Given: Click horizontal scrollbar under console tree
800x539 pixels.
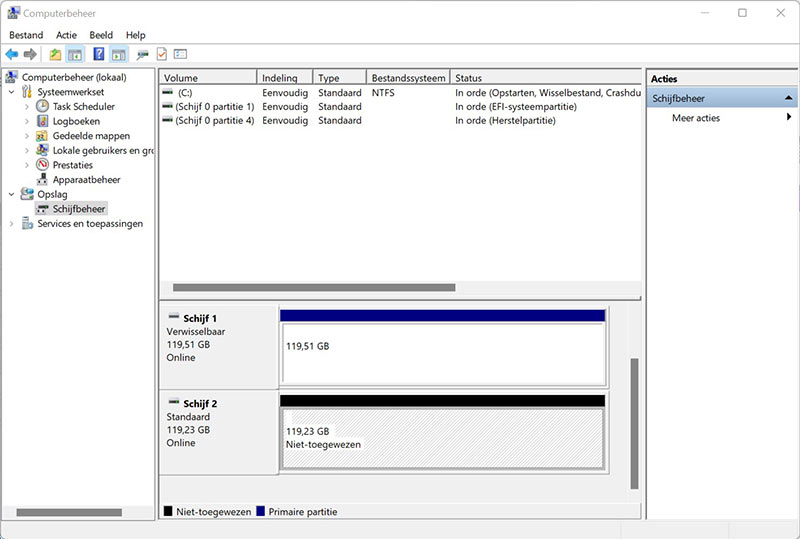Looking at the screenshot, I should tap(69, 512).
